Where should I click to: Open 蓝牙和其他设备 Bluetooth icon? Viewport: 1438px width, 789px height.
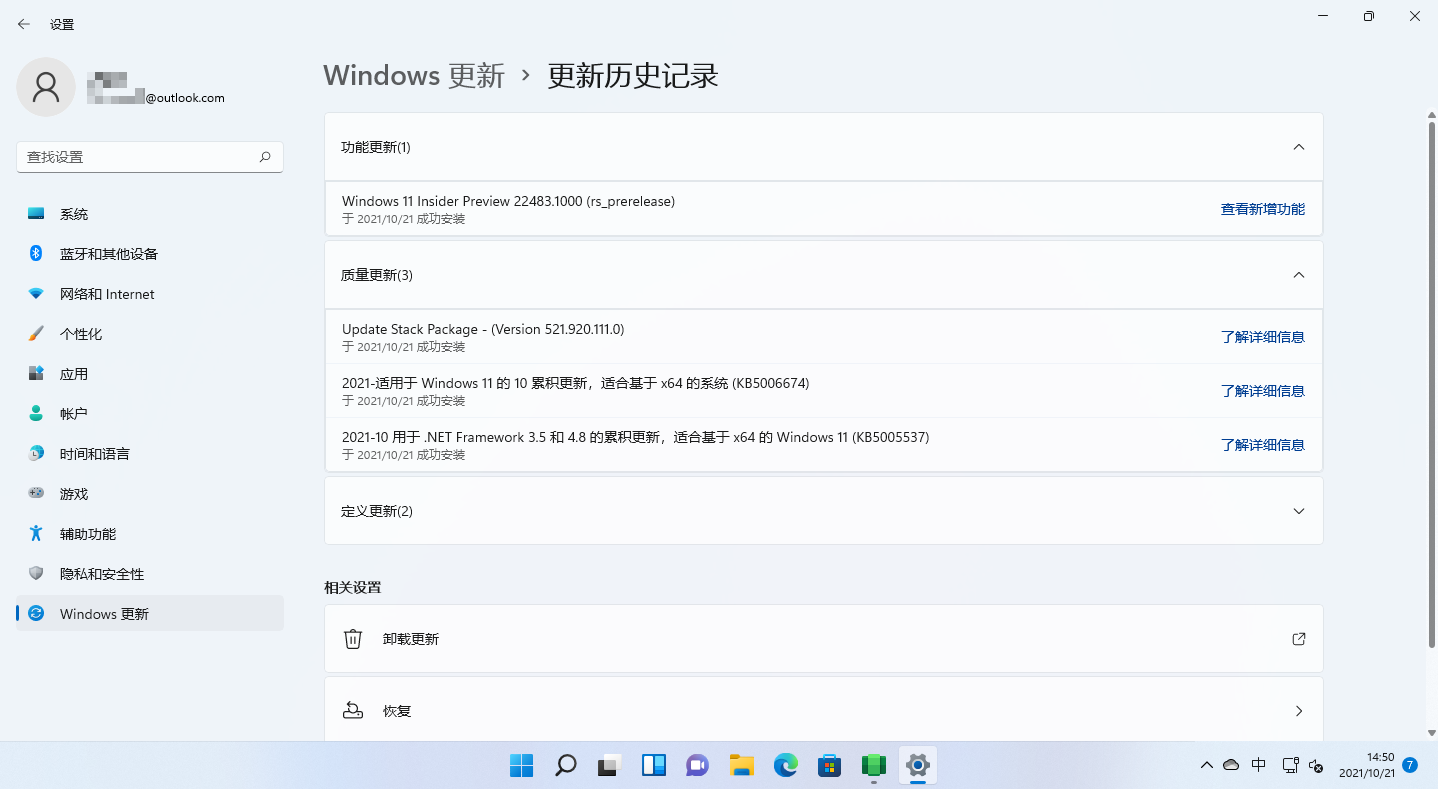point(36,254)
